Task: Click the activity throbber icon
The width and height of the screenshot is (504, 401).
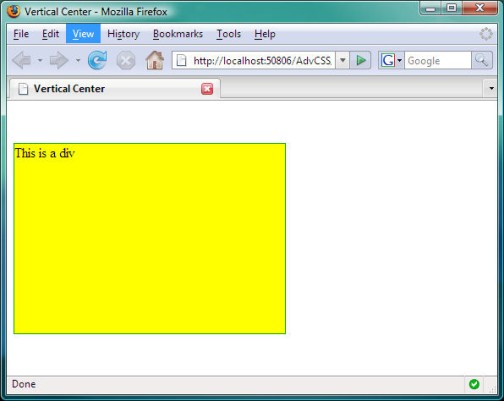Action: (x=486, y=34)
